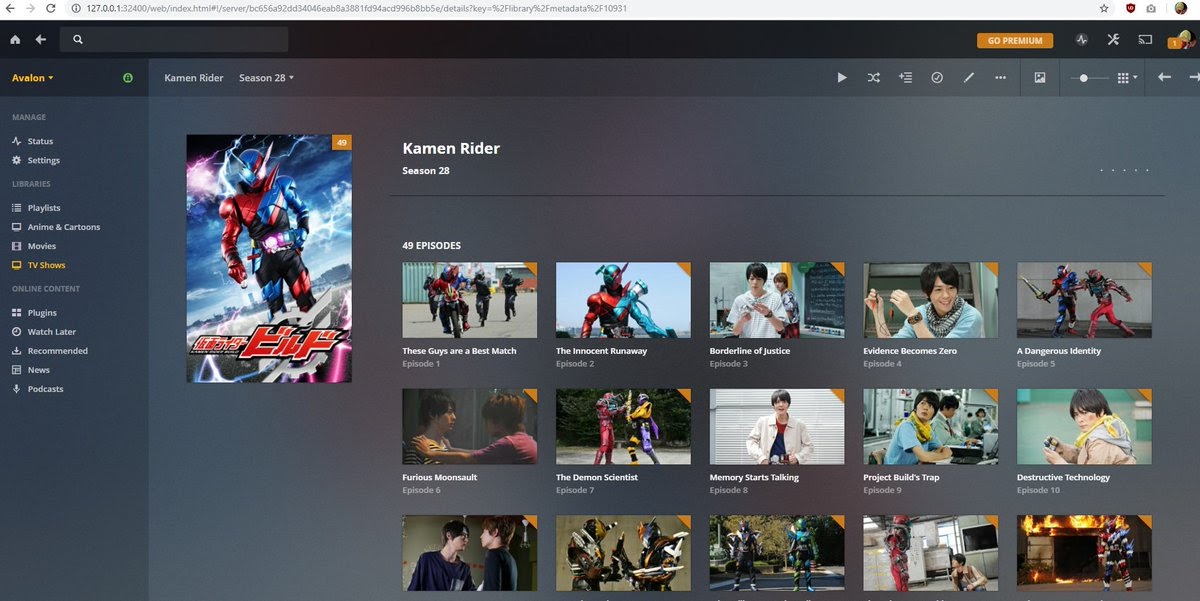This screenshot has width=1200, height=601.
Task: Play season with play icon
Action: 842,77
